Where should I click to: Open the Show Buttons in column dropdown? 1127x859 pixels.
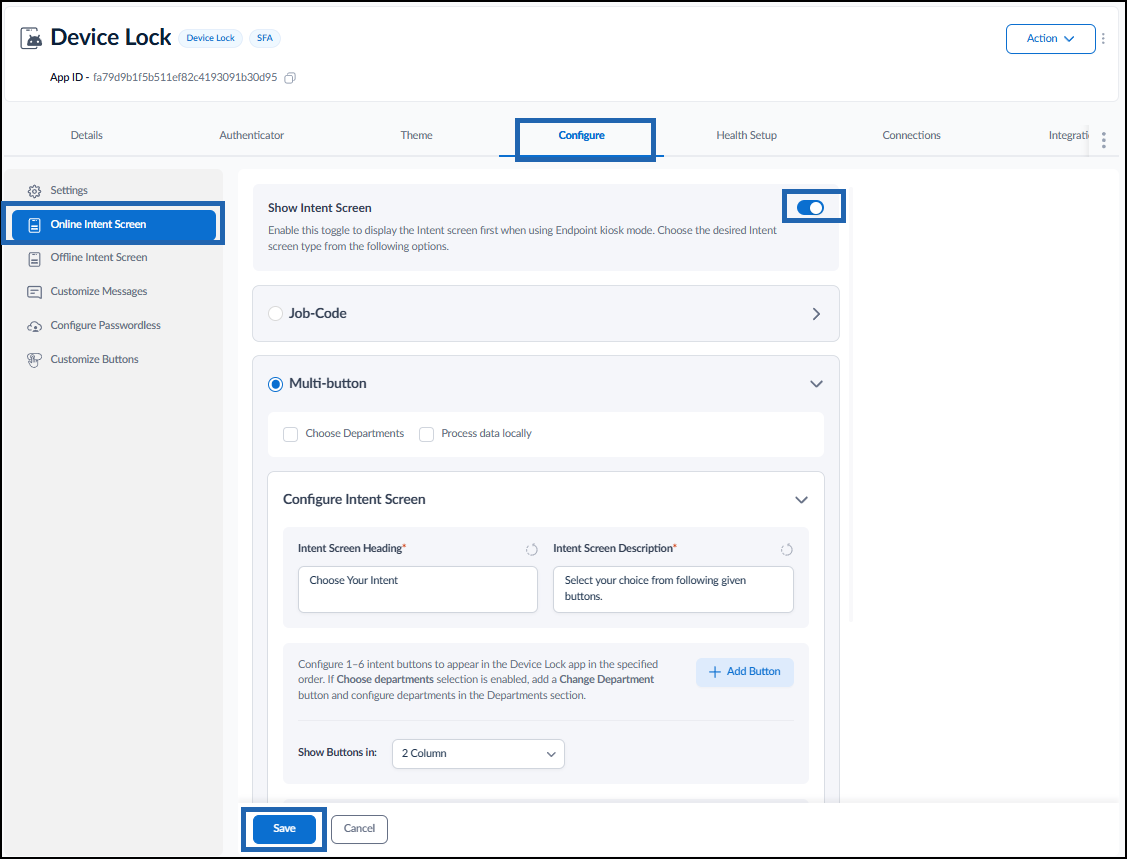click(478, 753)
